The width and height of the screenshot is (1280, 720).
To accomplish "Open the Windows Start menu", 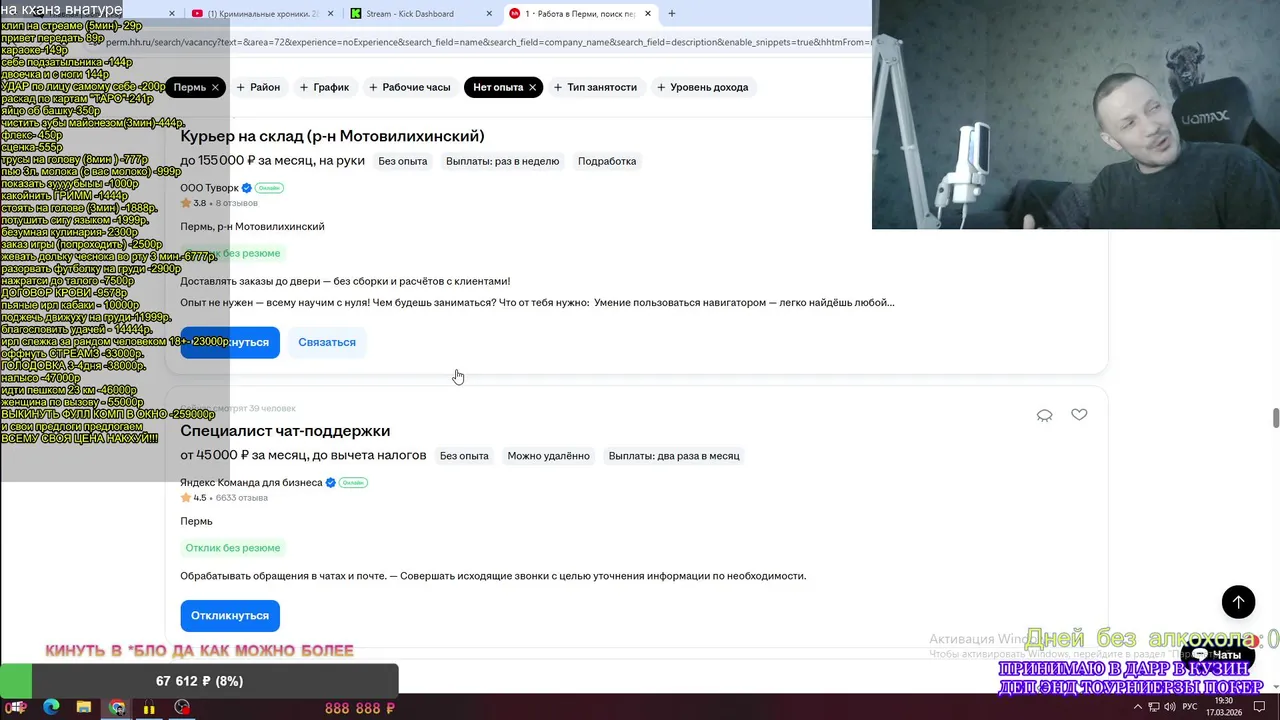I will click(x=18, y=708).
